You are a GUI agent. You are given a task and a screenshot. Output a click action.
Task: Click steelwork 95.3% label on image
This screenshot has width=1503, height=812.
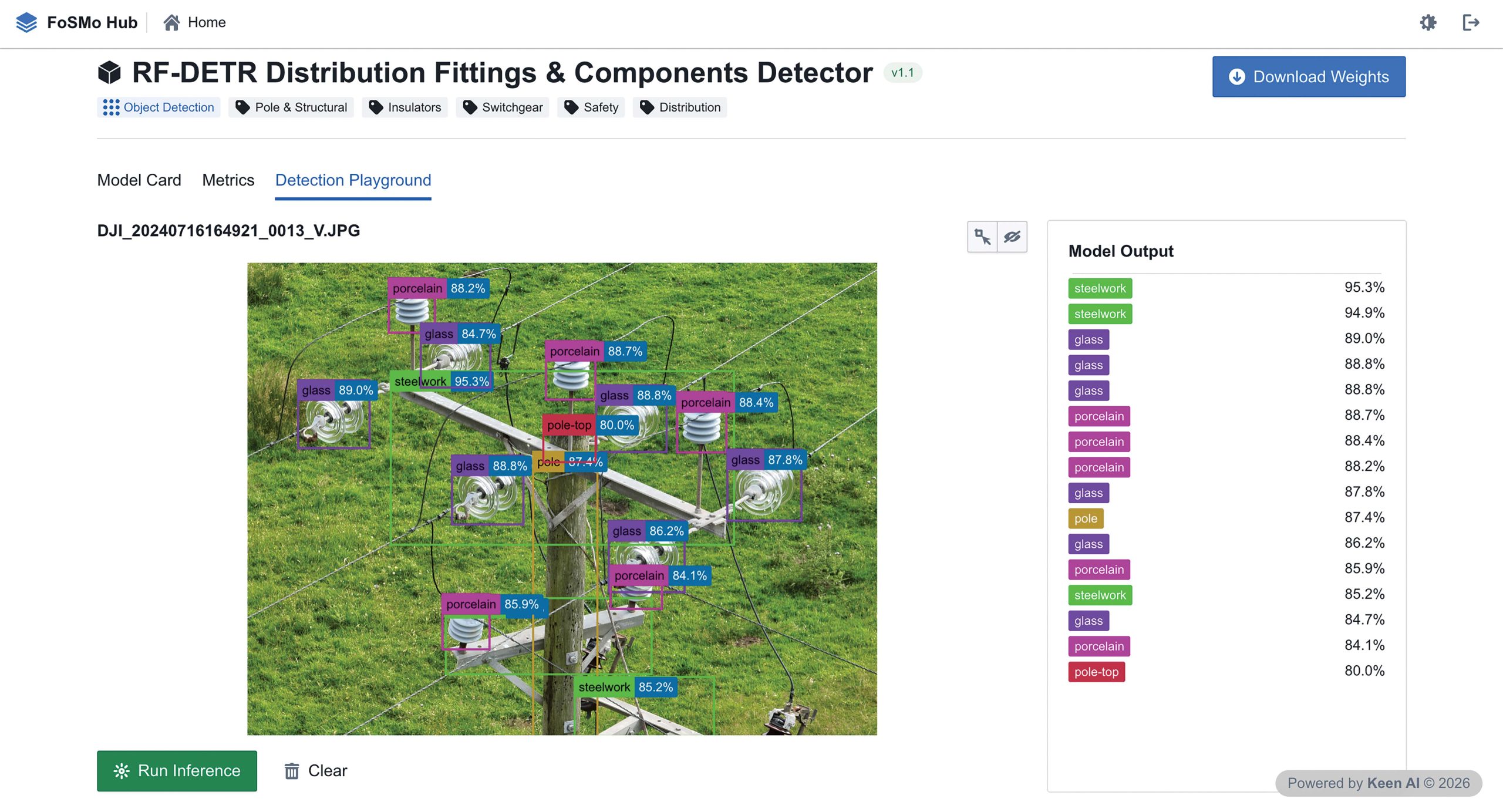coord(442,382)
